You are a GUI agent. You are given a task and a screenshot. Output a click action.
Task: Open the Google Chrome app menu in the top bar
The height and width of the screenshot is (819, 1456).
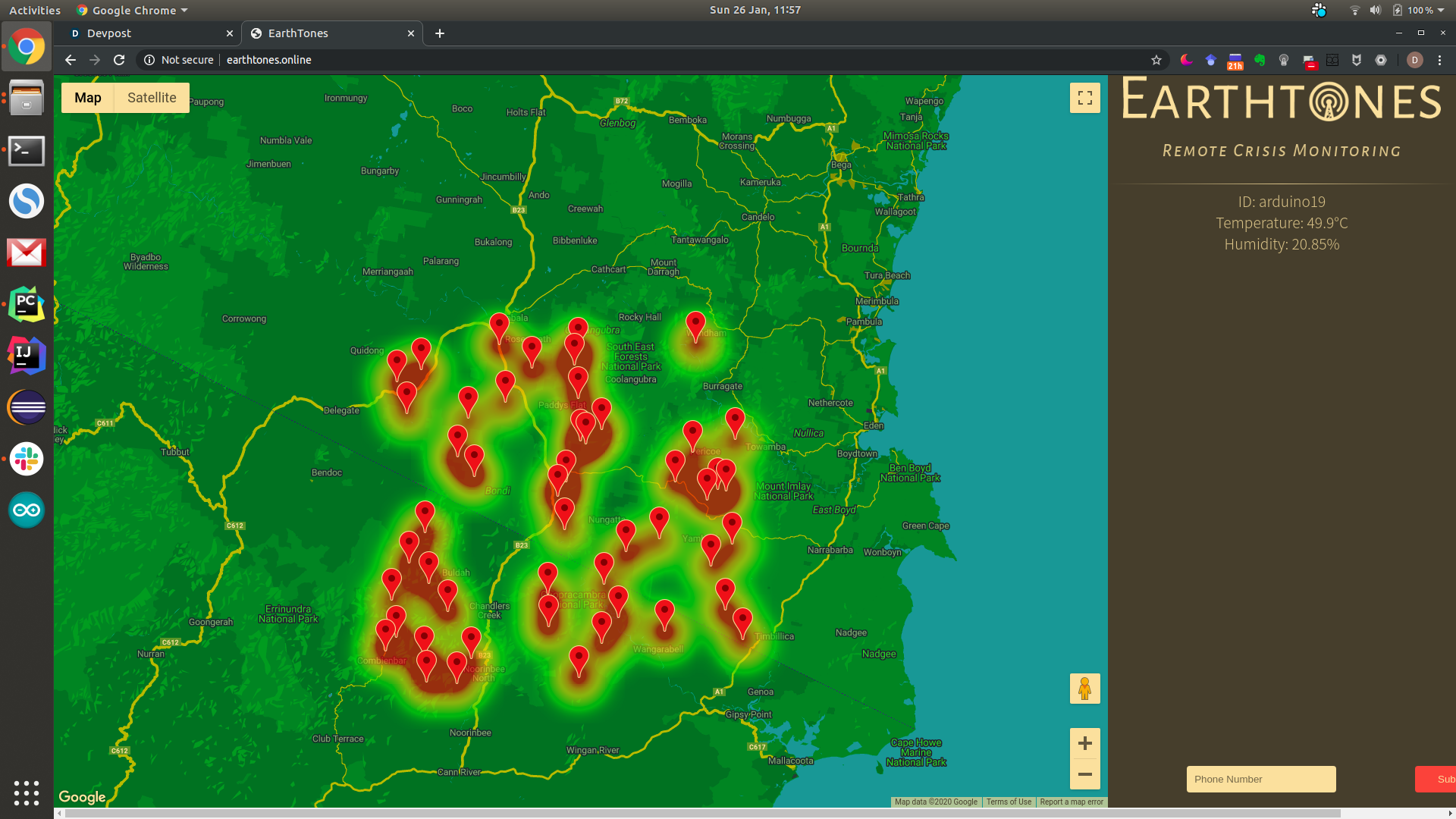(x=133, y=11)
